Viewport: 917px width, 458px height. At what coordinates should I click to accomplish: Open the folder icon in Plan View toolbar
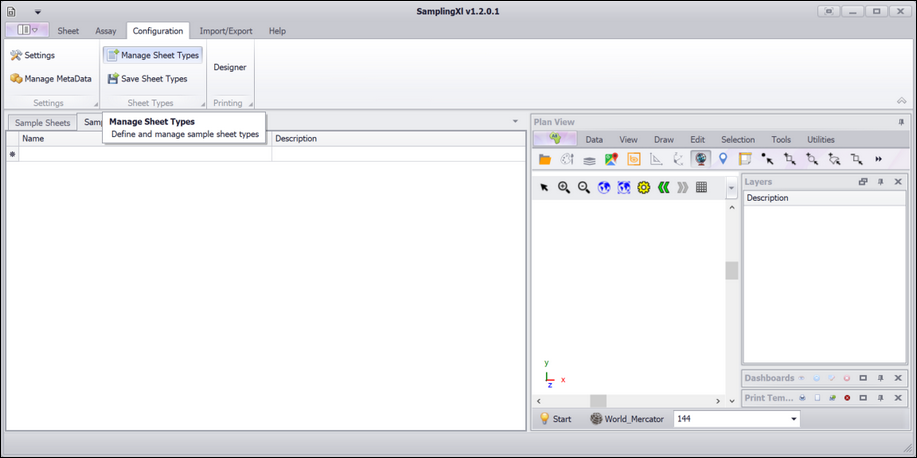coord(545,159)
